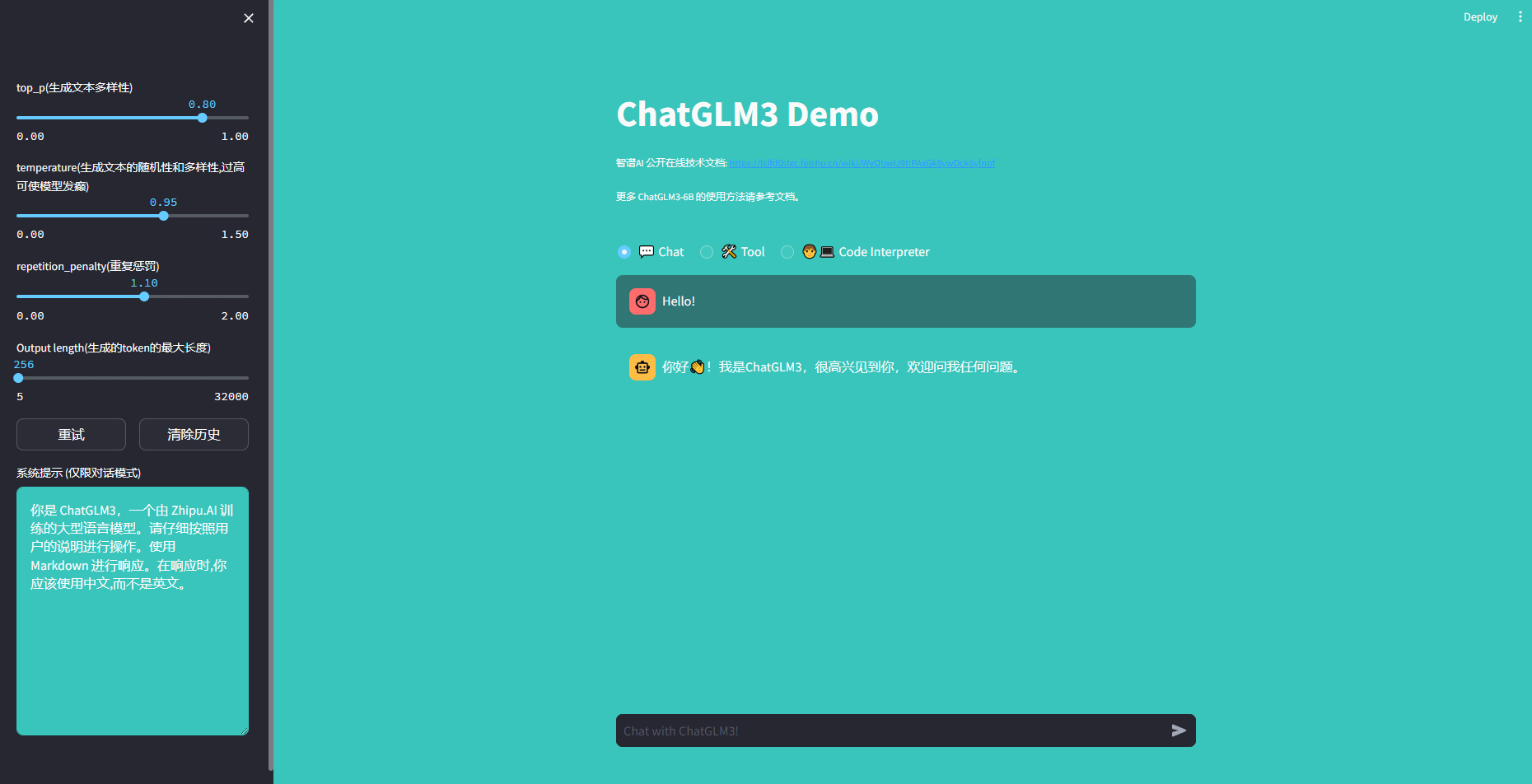Click the send message arrow icon
Image resolution: width=1532 pixels, height=784 pixels.
click(1179, 730)
